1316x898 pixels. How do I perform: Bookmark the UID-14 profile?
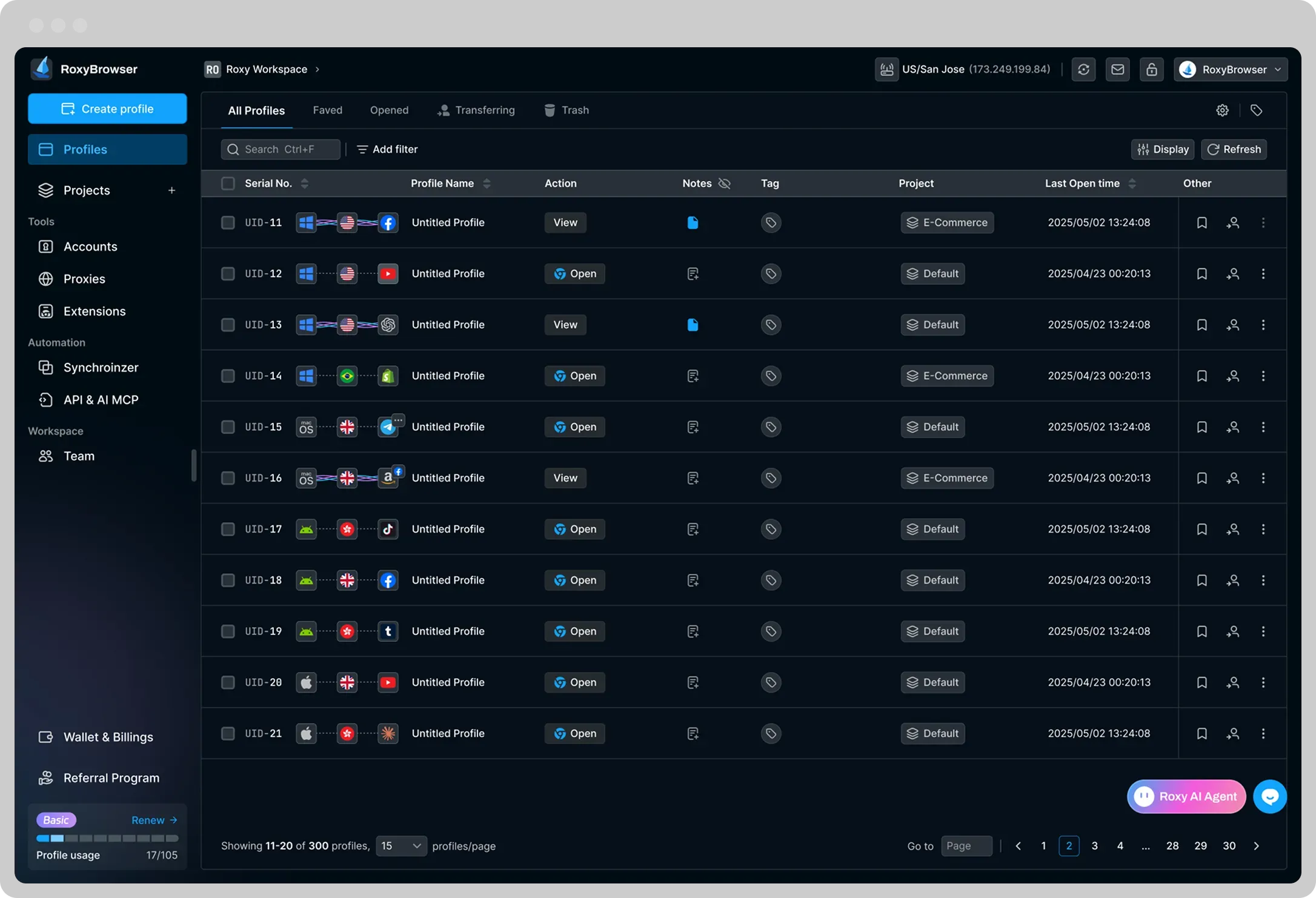pos(1201,376)
